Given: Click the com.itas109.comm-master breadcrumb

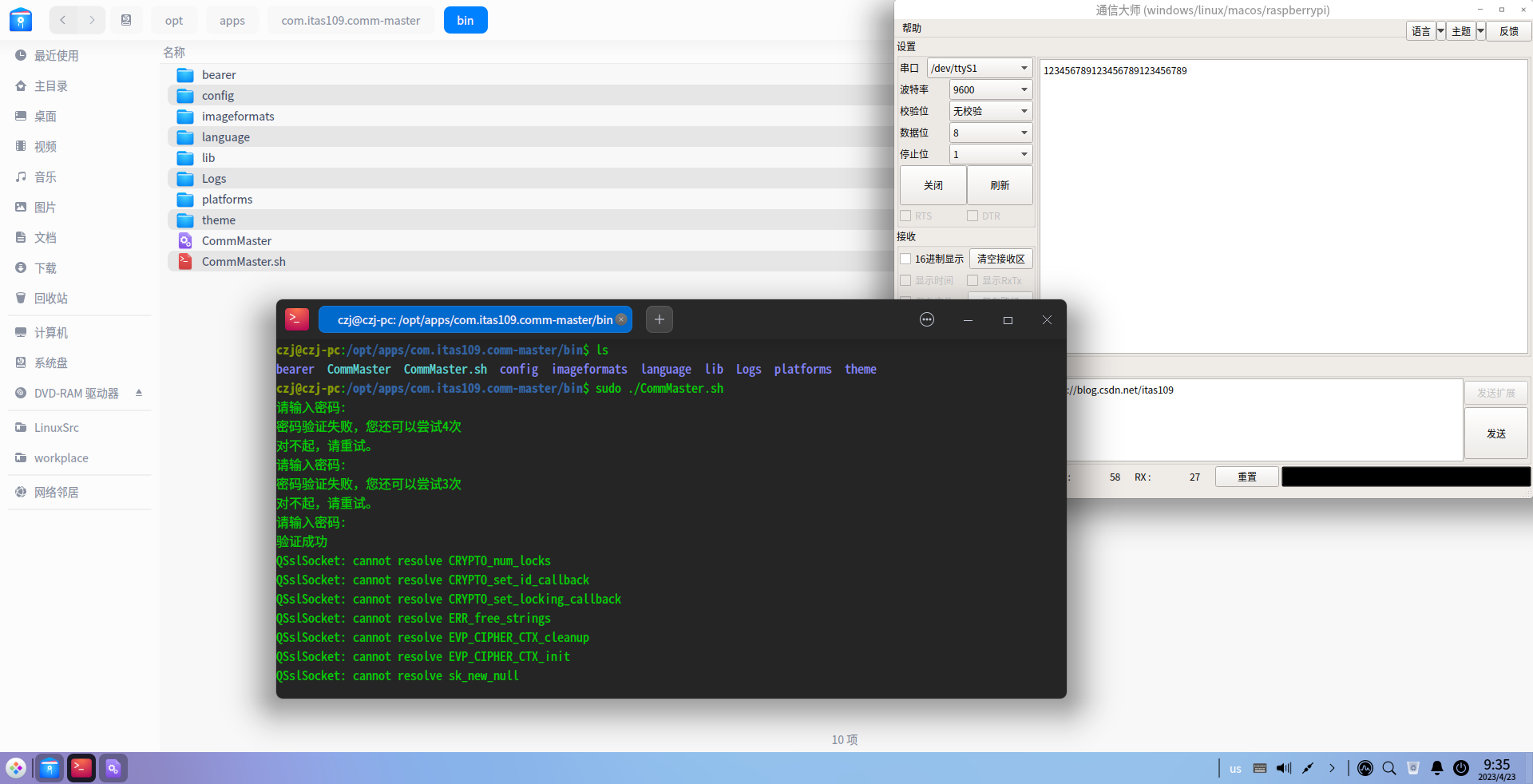Looking at the screenshot, I should (351, 20).
